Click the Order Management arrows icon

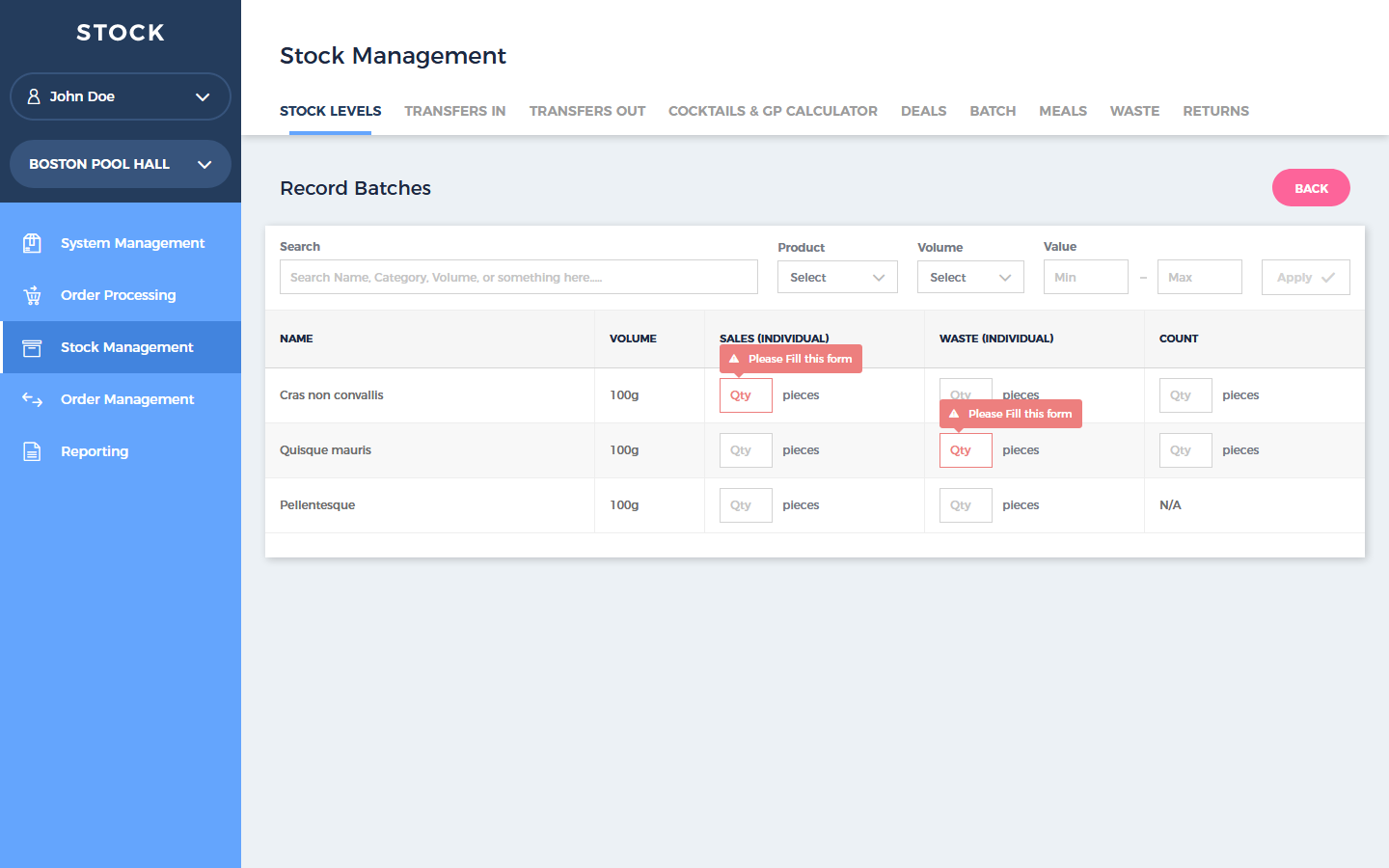pos(32,399)
